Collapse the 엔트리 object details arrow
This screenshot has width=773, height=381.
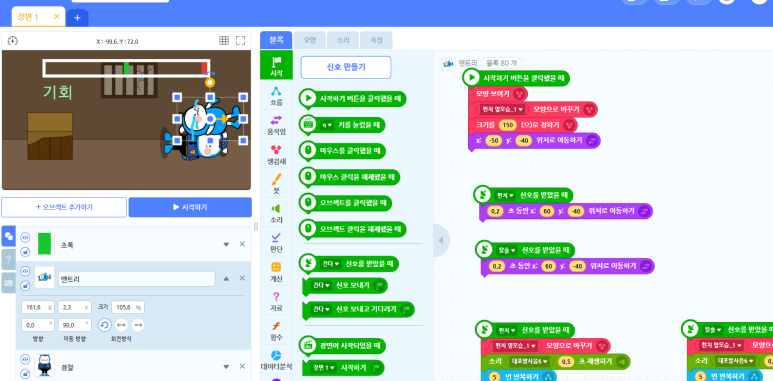point(226,278)
